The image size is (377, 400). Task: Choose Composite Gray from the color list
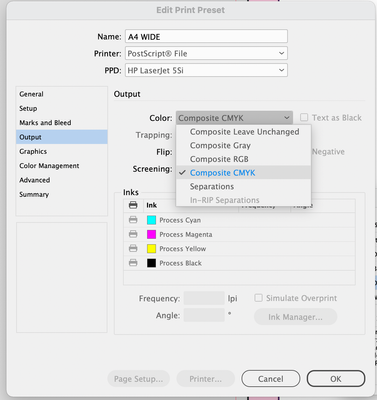[x=244, y=145]
